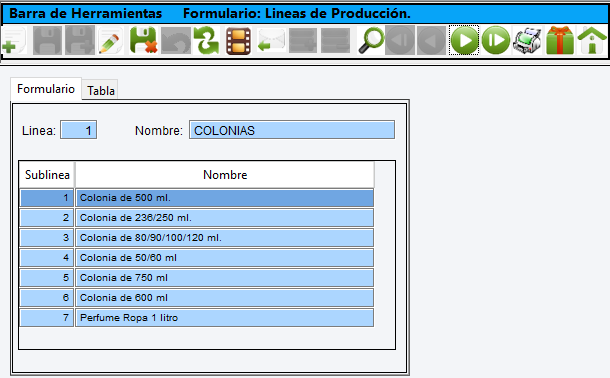This screenshot has height=378, width=610.
Task: Click Sublinea cell number 2
Action: coord(47,218)
